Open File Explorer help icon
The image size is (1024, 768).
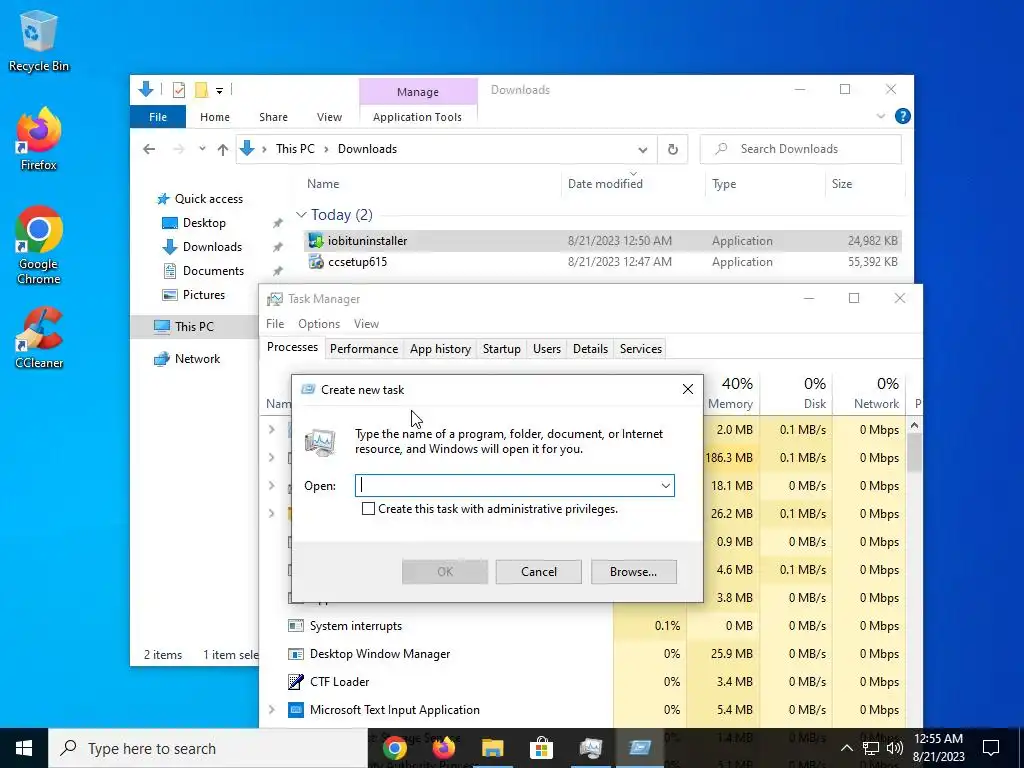903,116
